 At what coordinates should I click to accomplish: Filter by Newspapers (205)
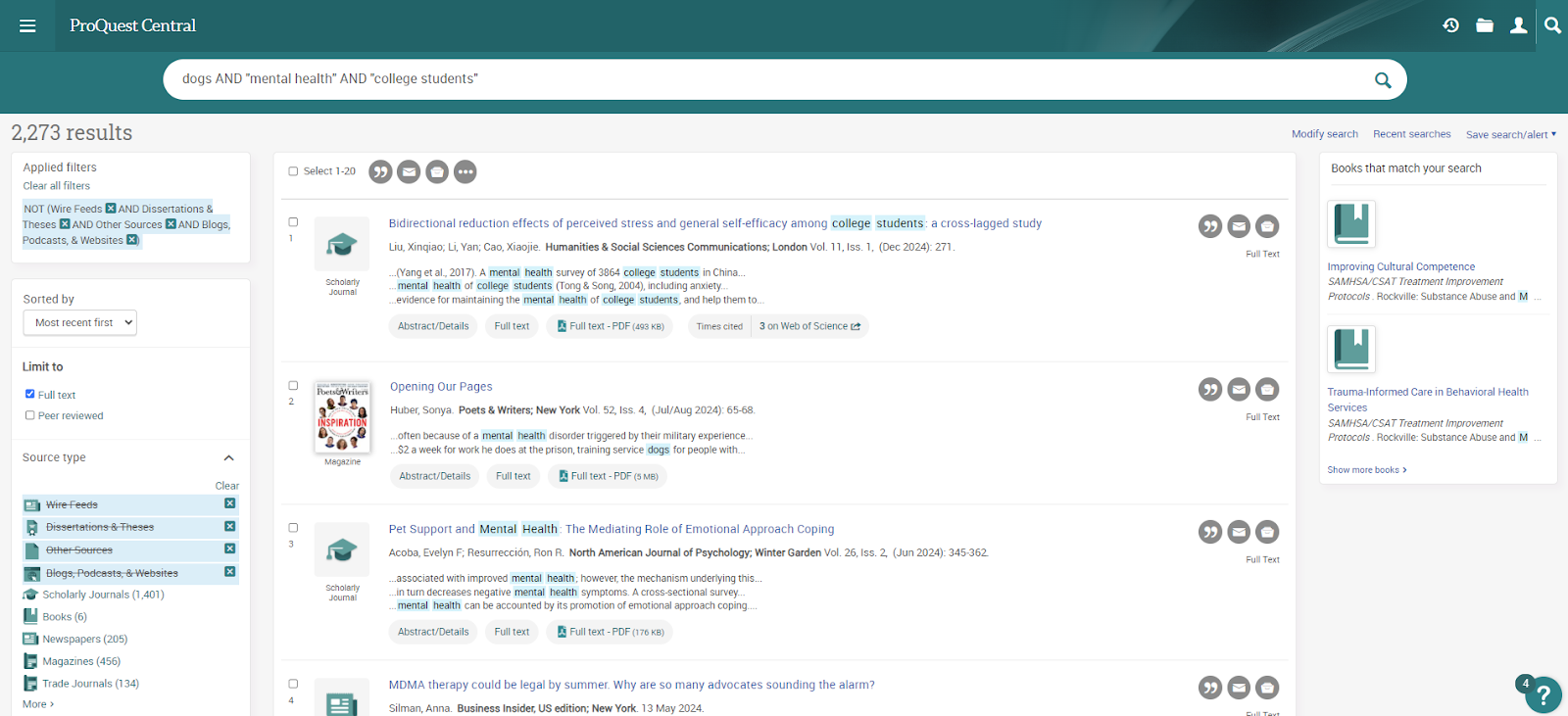[85, 639]
